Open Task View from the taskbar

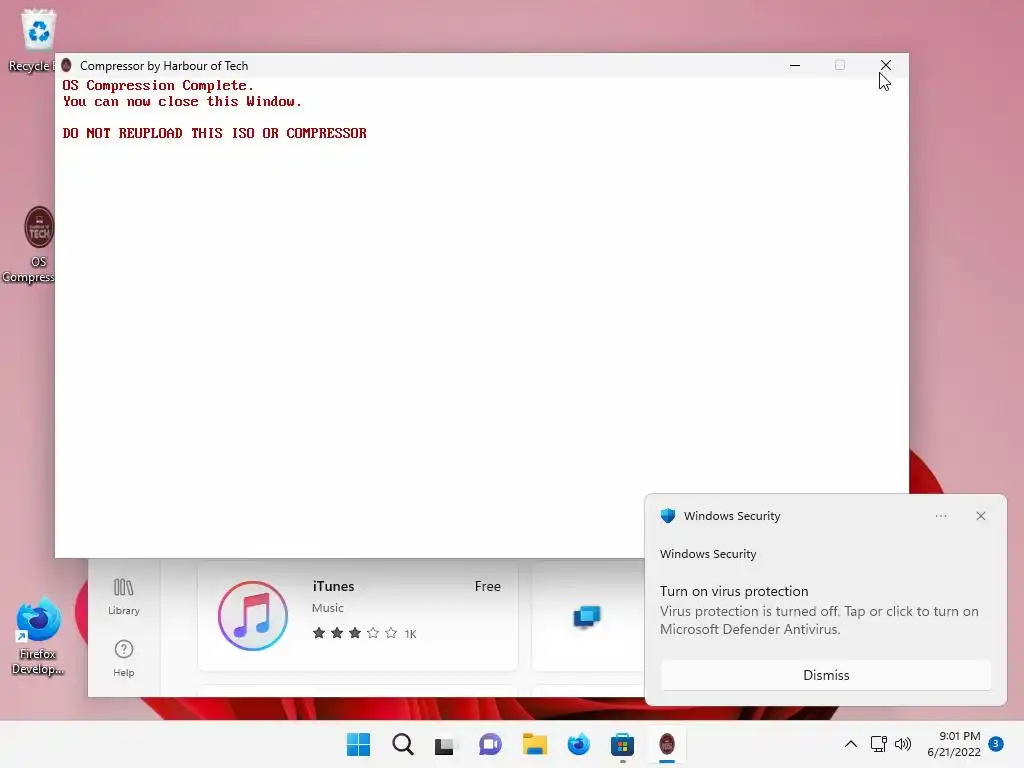[x=445, y=744]
